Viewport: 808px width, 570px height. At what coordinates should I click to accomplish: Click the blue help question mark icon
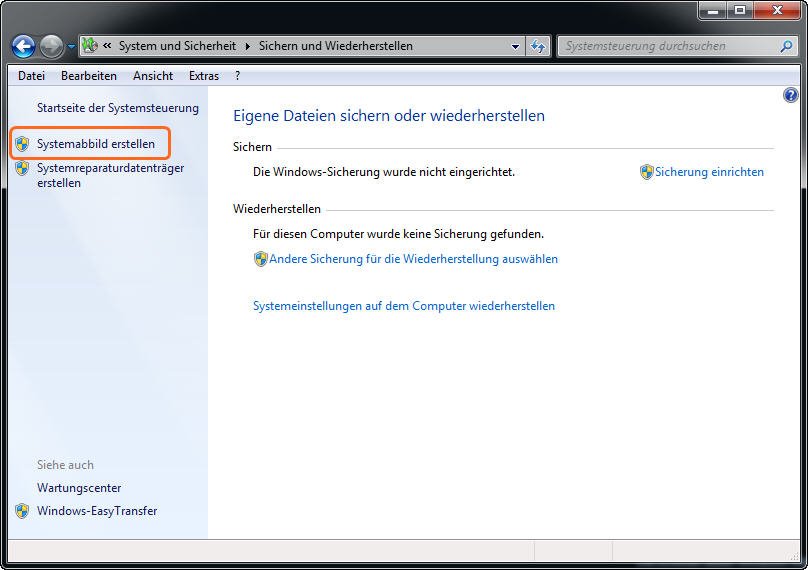point(790,95)
